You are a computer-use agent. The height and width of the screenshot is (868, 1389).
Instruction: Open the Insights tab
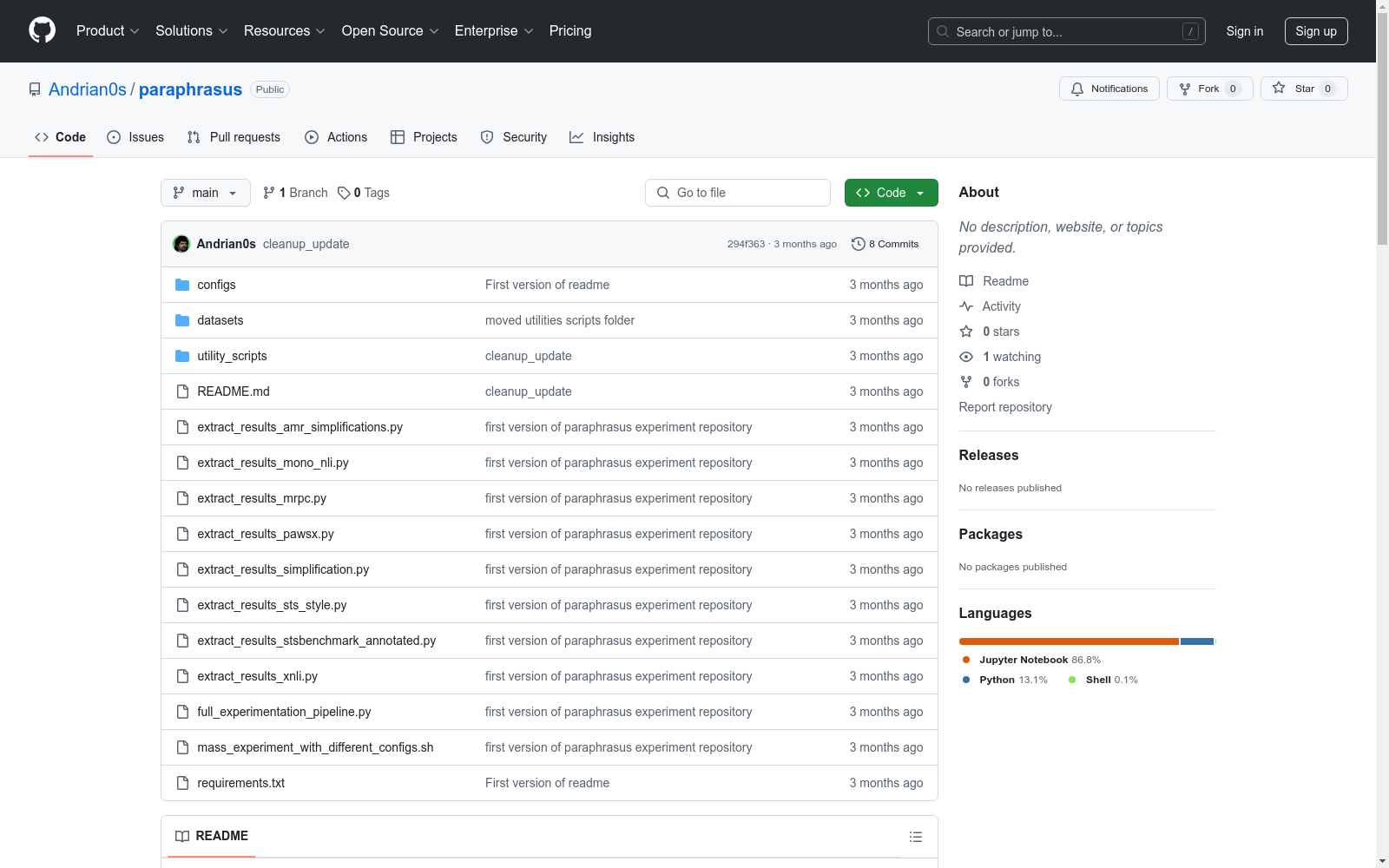tap(602, 137)
